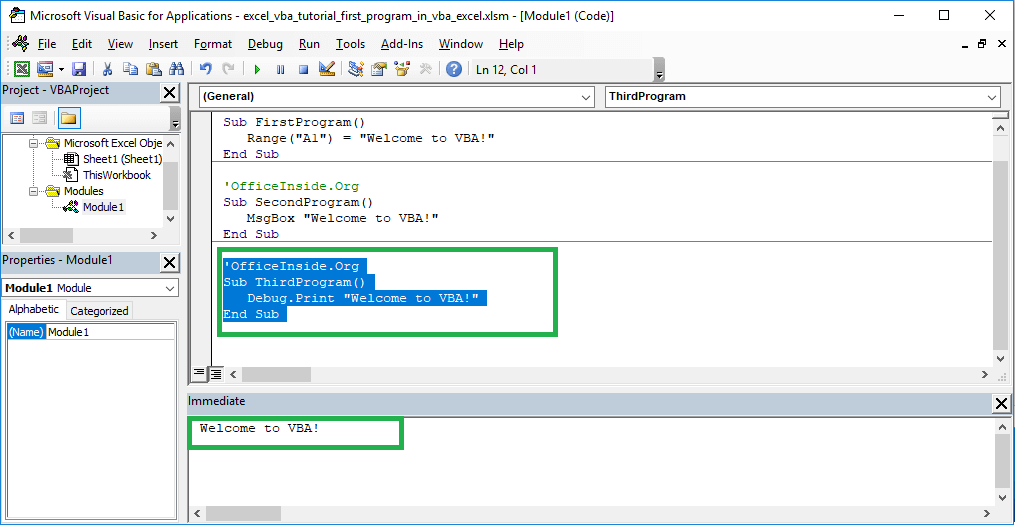The width and height of the screenshot is (1015, 525).
Task: Open the Format menu
Action: (212, 44)
